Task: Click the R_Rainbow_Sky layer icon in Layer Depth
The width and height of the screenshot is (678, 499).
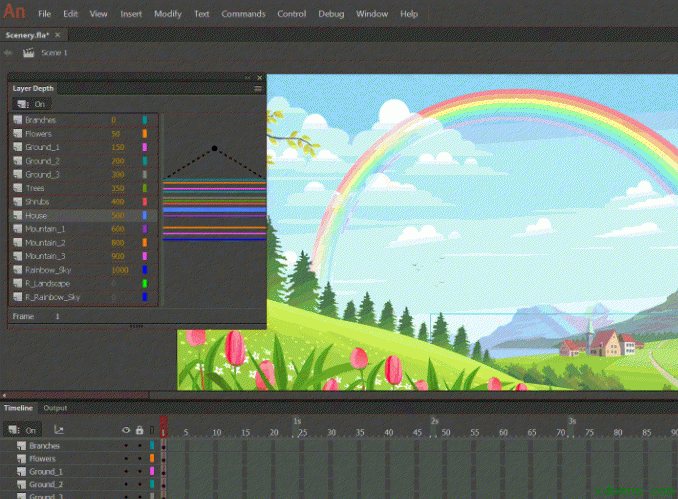Action: (17, 297)
